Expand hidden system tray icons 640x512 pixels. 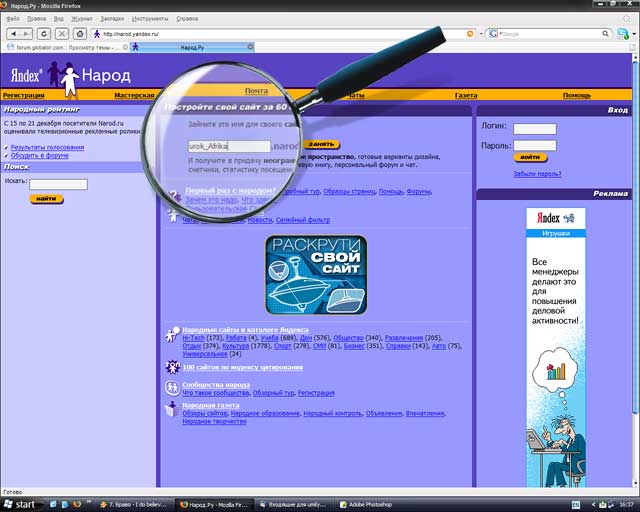point(593,505)
